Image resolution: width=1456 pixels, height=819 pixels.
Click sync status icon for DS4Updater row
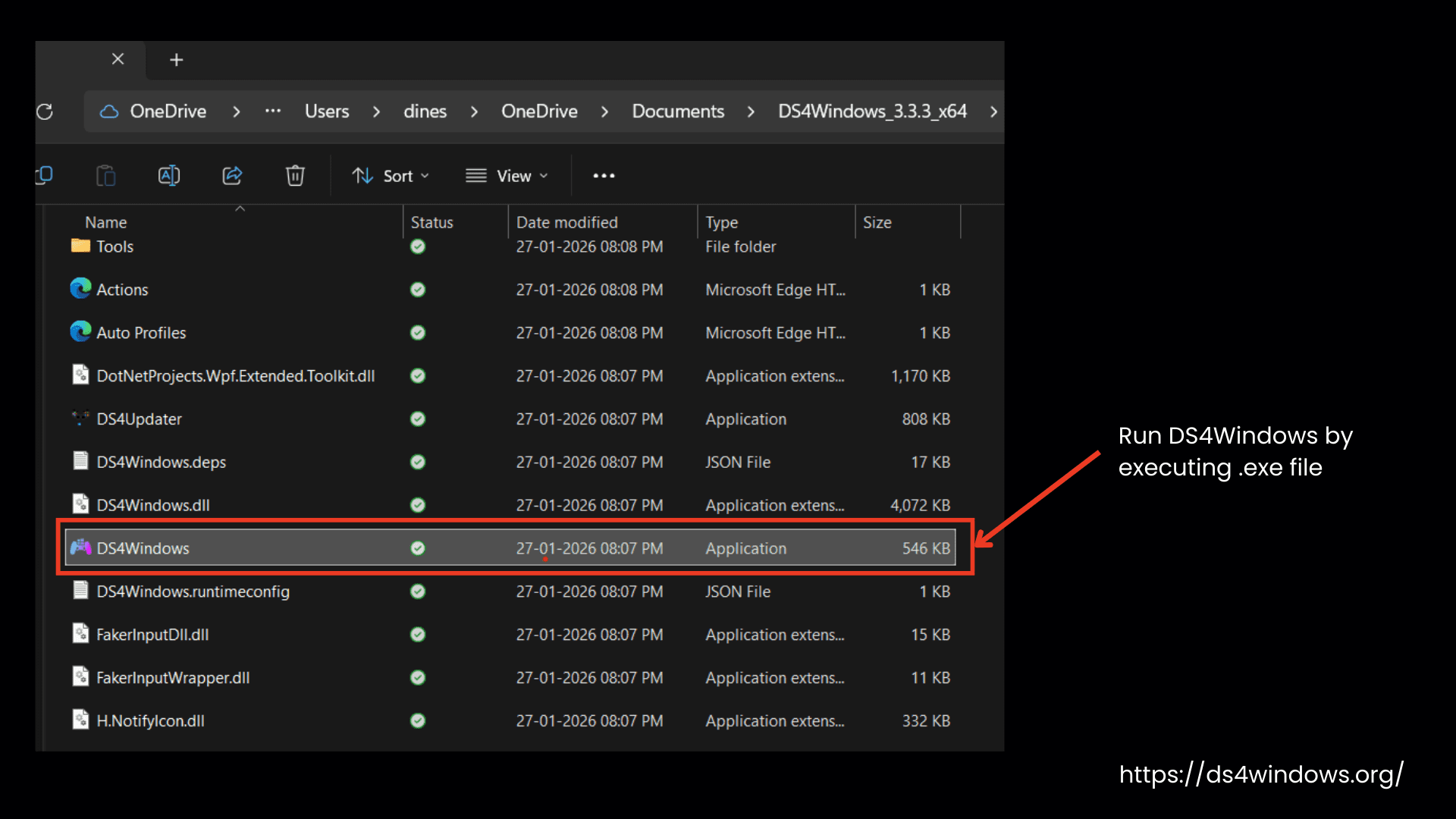[418, 419]
